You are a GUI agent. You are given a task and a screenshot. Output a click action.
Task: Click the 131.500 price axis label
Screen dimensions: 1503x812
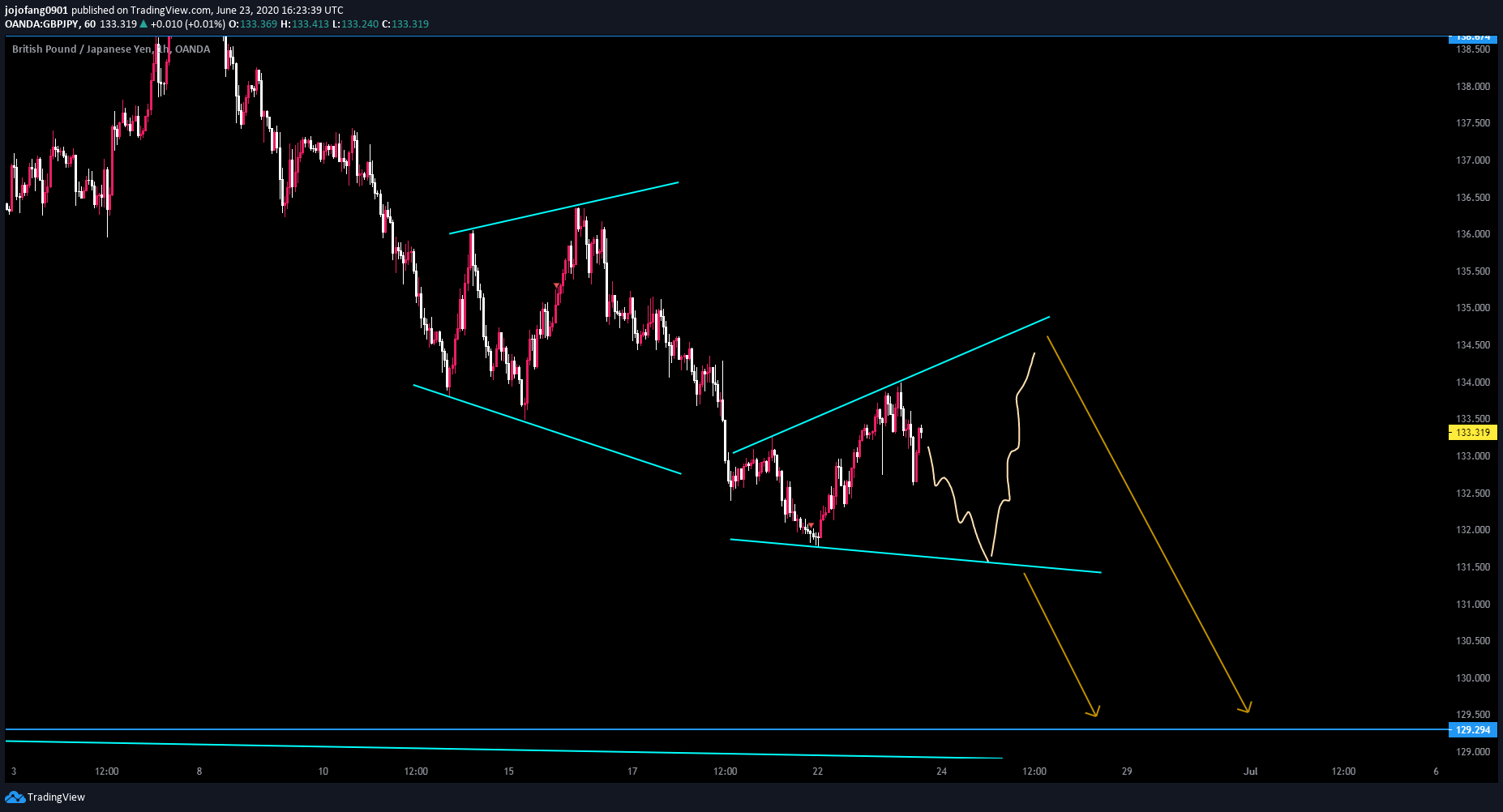click(1473, 567)
